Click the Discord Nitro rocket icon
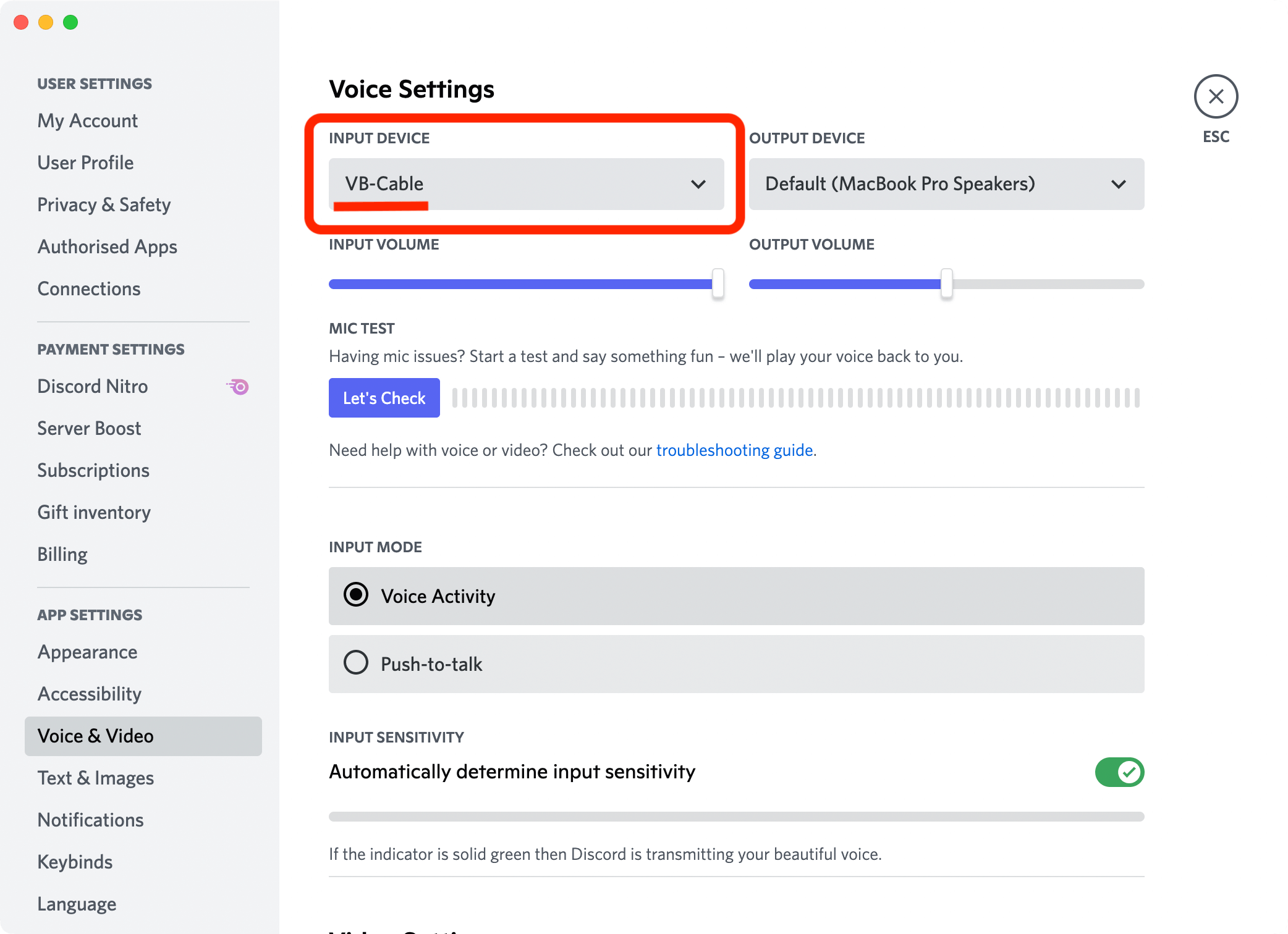The height and width of the screenshot is (934, 1288). 237,386
